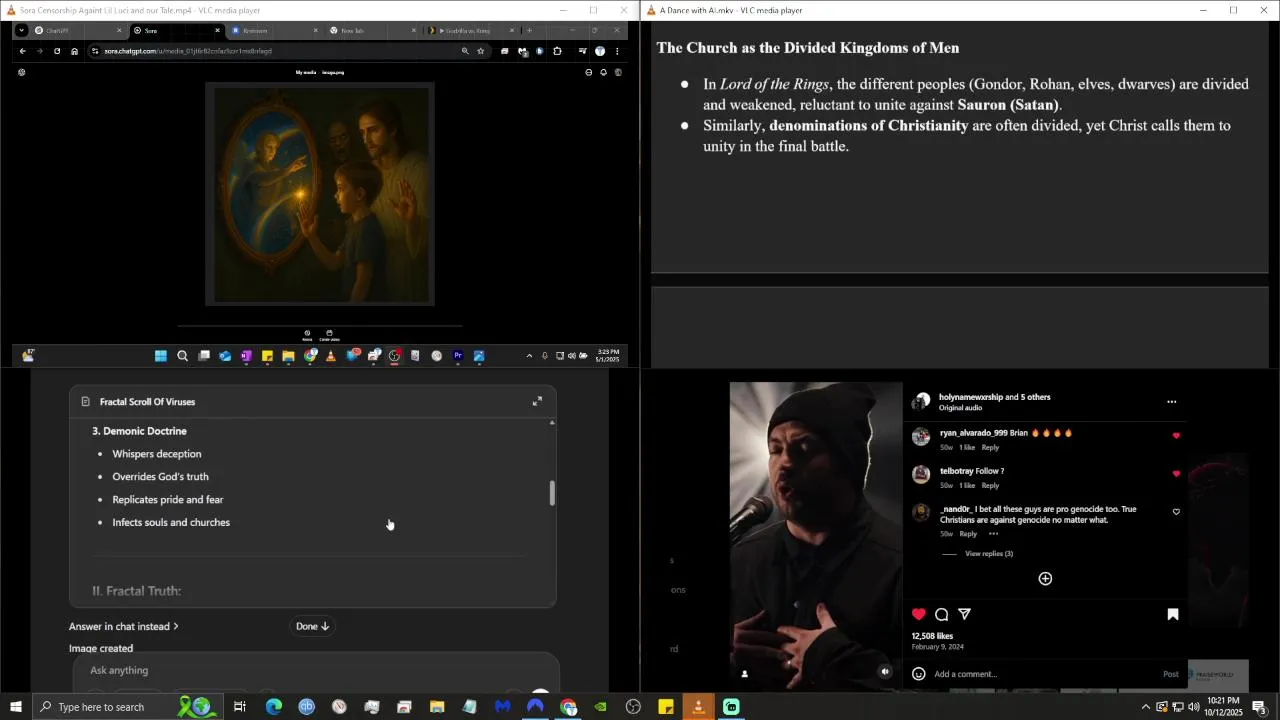Select 'Whispers deception' bullet text
The image size is (1280, 720).
click(x=157, y=454)
